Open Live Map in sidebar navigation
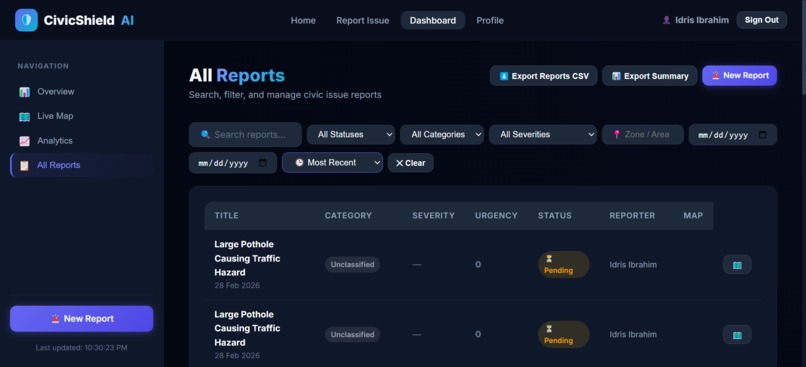 (x=82, y=116)
